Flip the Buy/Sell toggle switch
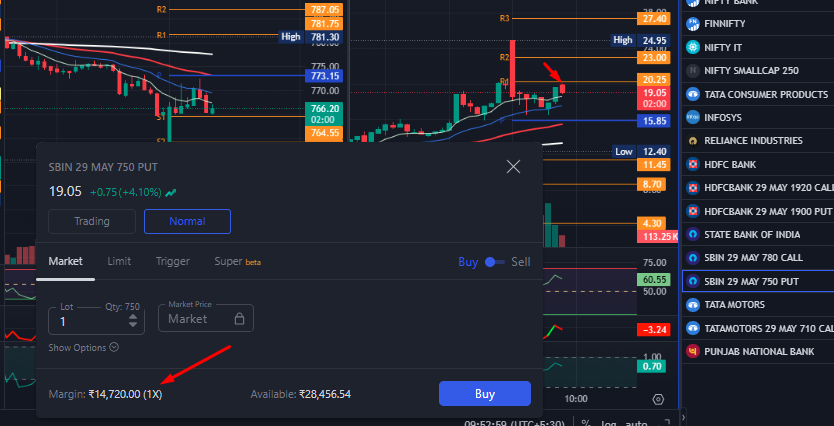This screenshot has height=426, width=834. [495, 262]
